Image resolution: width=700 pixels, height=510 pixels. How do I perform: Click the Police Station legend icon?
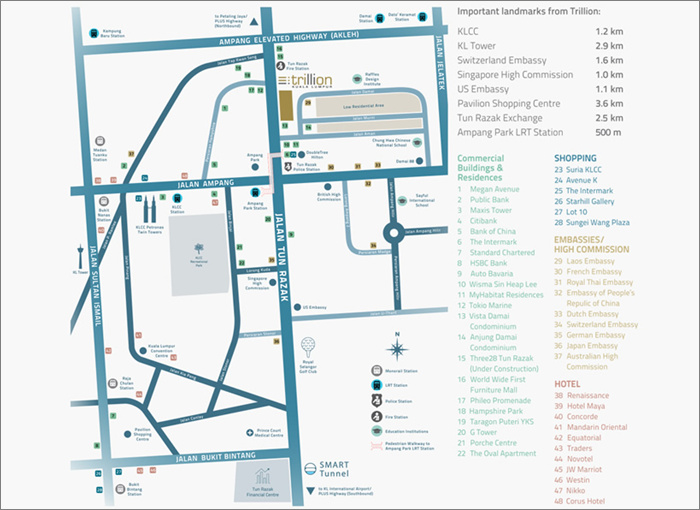pyautogui.click(x=376, y=400)
